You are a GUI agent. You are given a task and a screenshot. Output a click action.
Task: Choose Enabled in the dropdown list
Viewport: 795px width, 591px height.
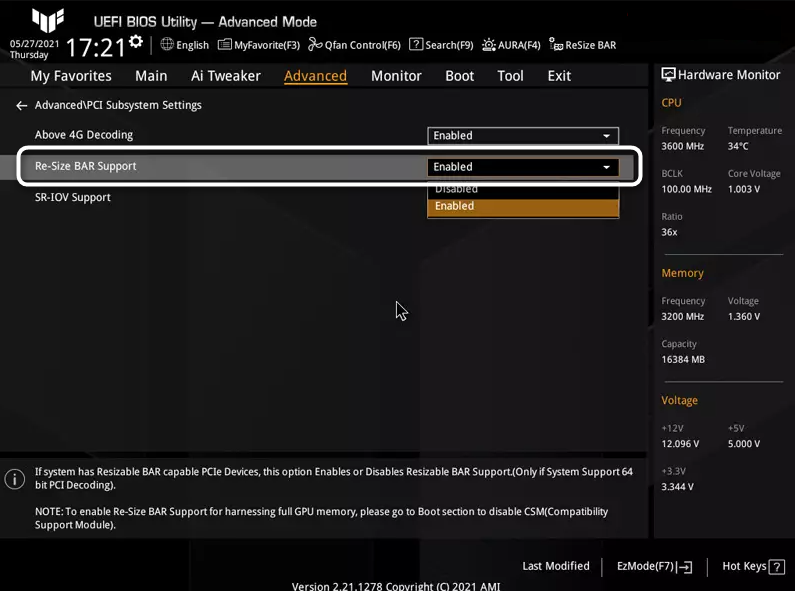(523, 207)
